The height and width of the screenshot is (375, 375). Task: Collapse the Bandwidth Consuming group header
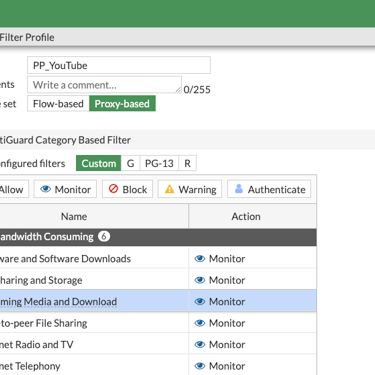point(158,237)
